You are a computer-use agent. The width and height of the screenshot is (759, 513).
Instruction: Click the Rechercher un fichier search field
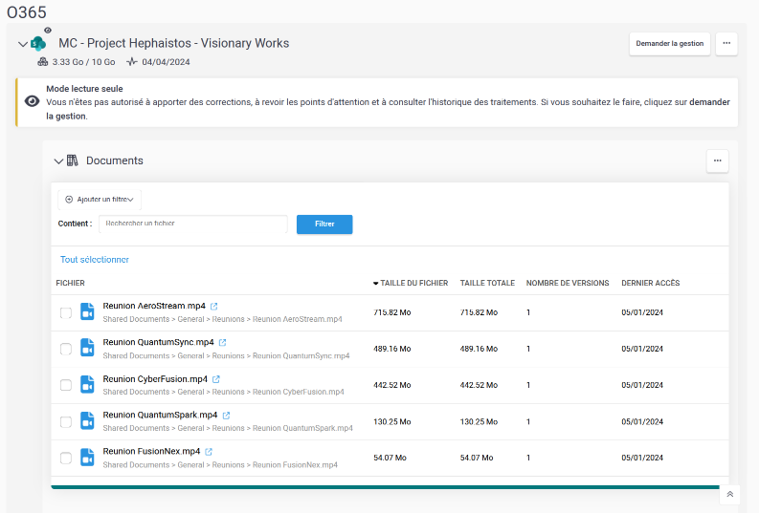point(192,224)
